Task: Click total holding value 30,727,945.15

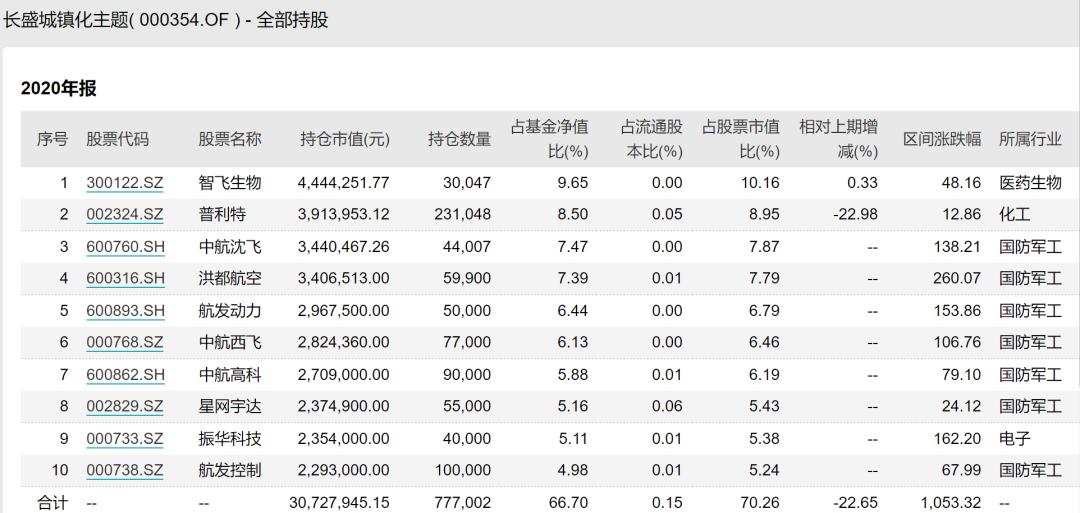Action: point(340,503)
